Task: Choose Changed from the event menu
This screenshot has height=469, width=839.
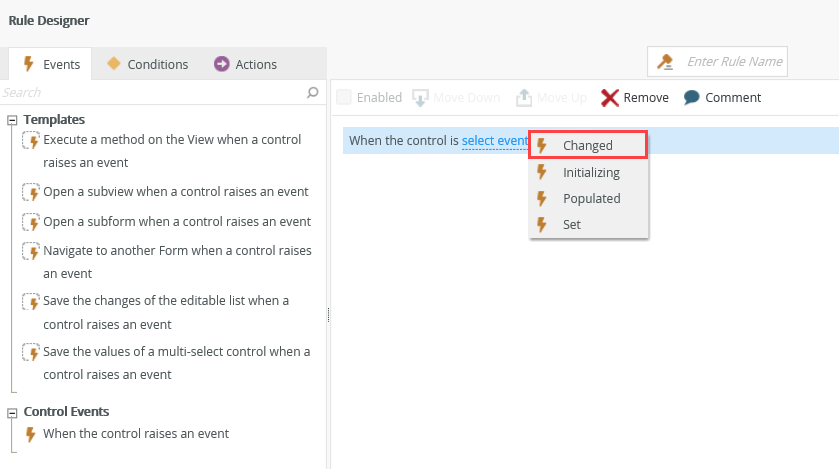Action: point(588,145)
